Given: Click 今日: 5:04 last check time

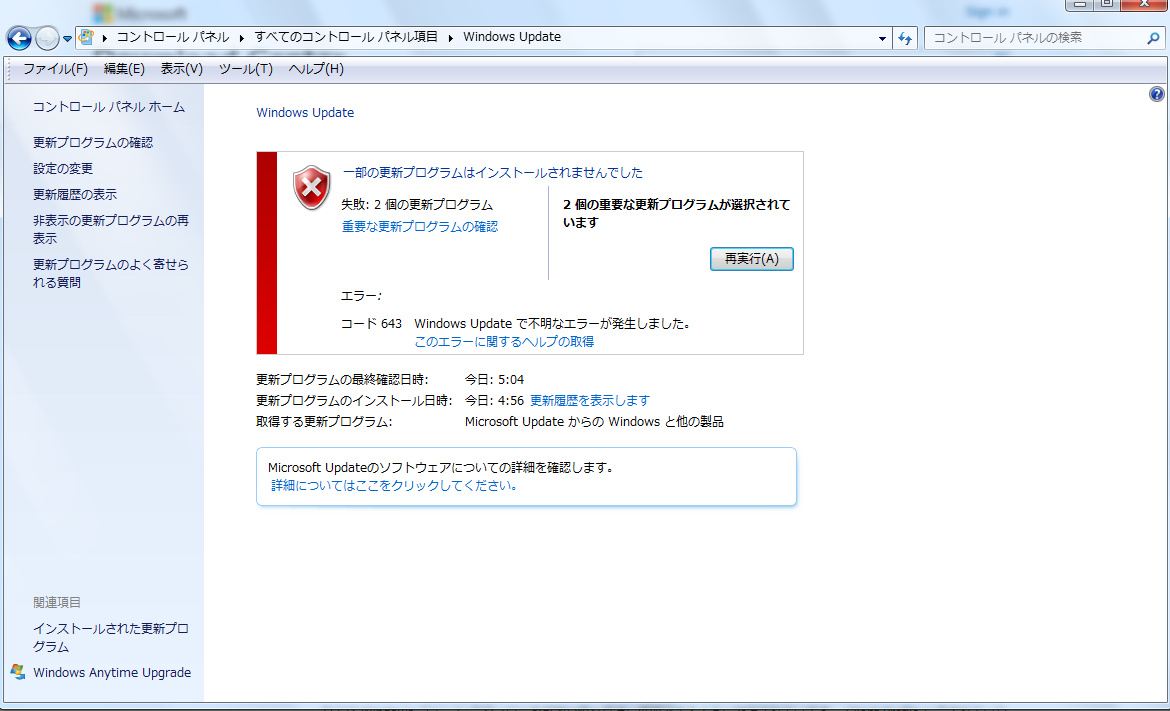Looking at the screenshot, I should [x=494, y=379].
